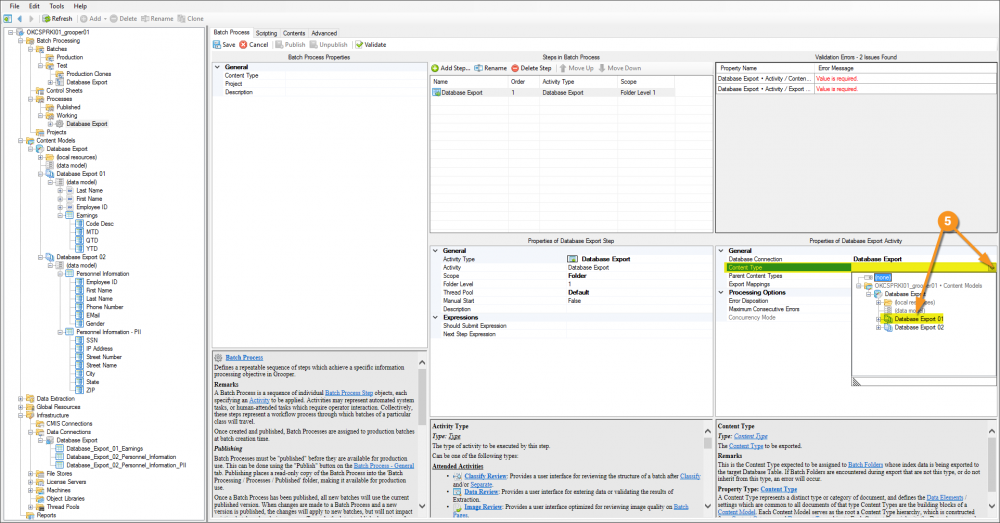Click the Delete Step icon

[516, 68]
